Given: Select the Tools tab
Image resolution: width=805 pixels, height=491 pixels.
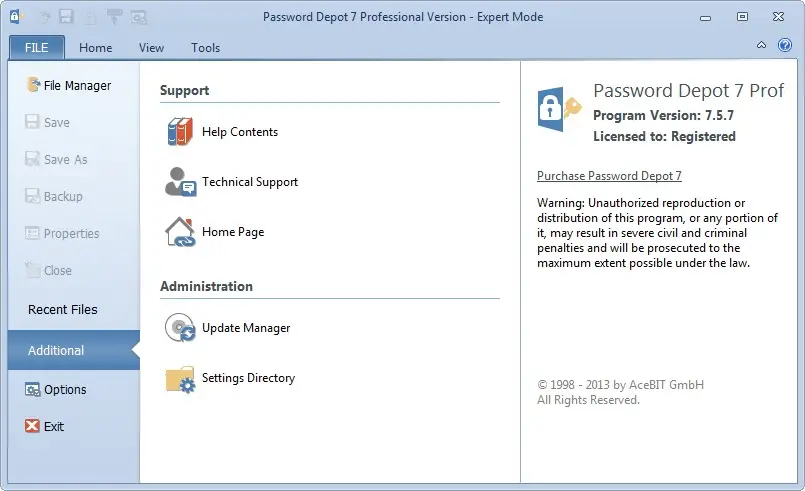Looking at the screenshot, I should (x=205, y=48).
